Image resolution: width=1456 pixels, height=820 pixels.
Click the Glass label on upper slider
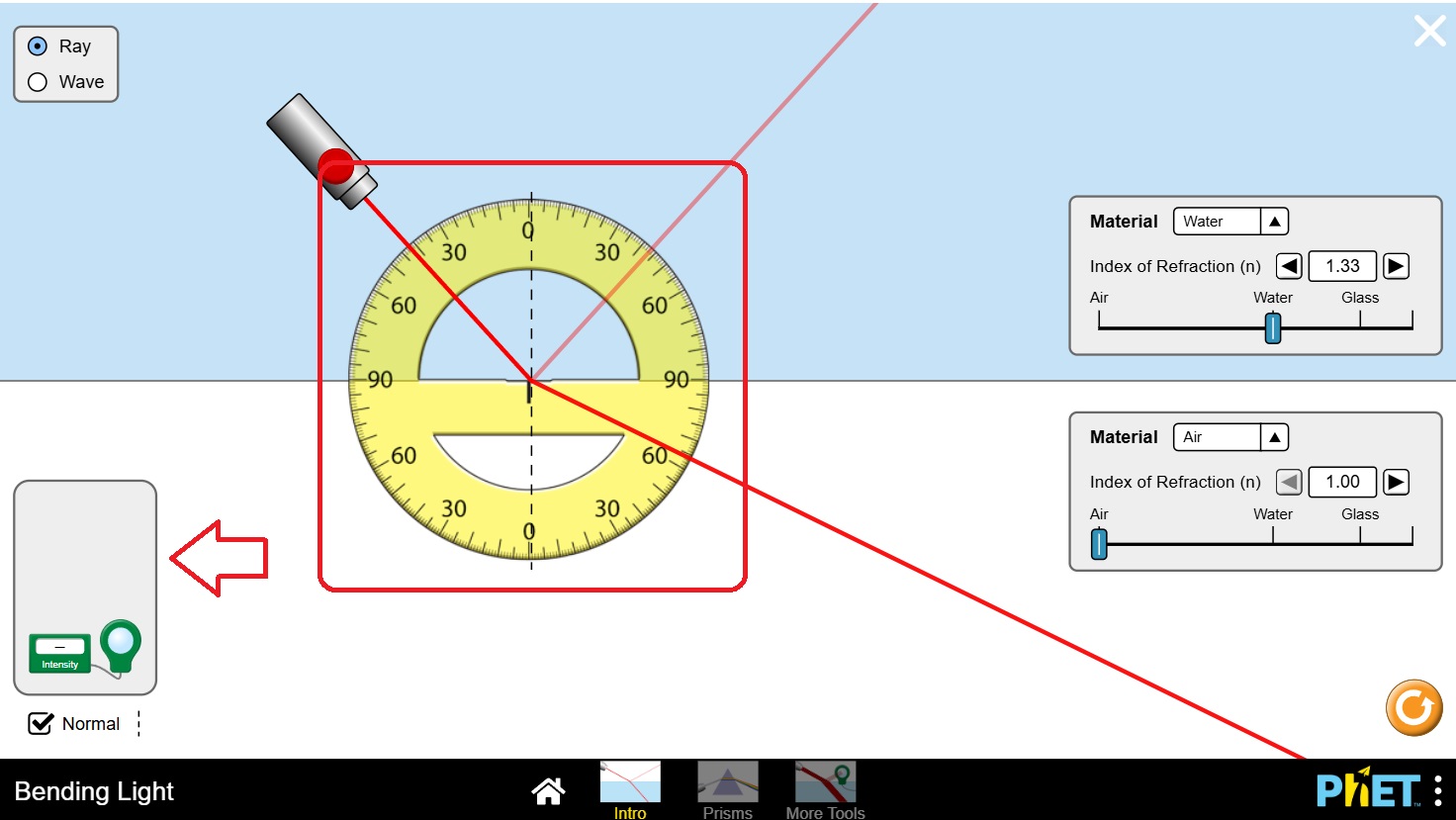pos(1360,298)
